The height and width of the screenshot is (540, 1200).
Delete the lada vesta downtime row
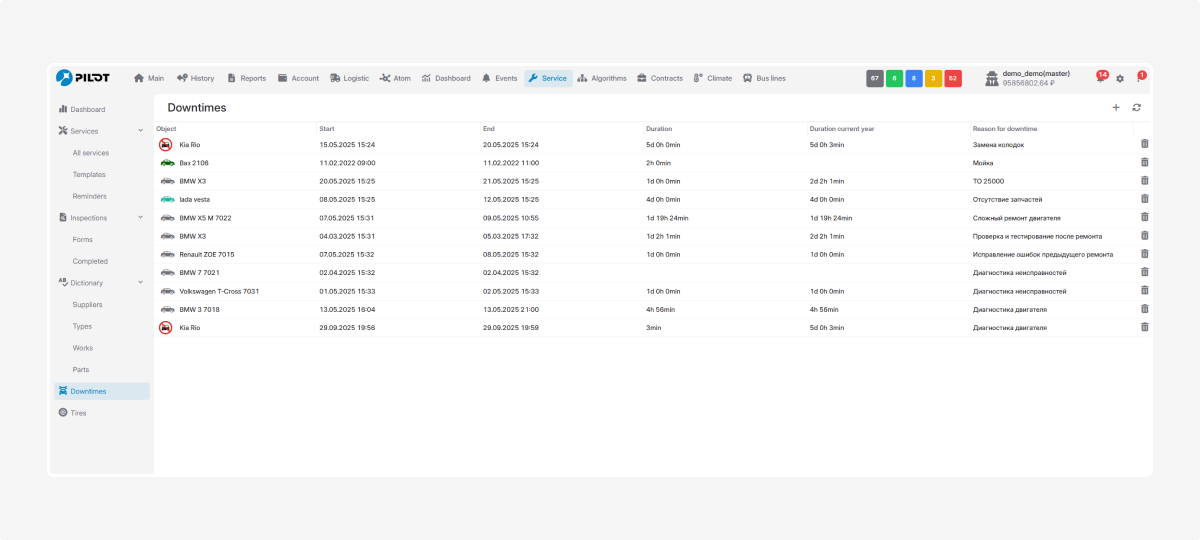click(1144, 199)
